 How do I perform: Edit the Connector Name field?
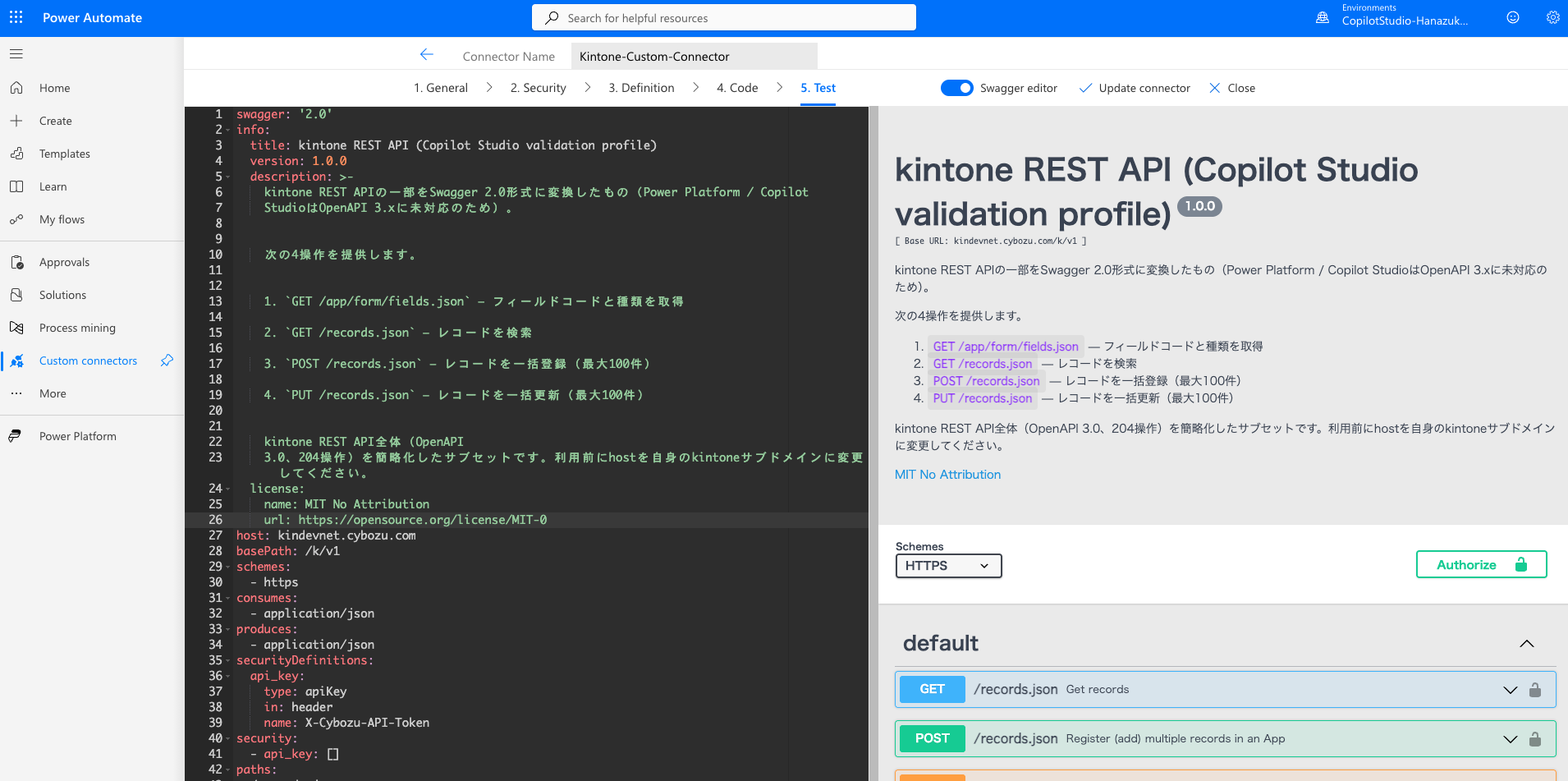[695, 56]
